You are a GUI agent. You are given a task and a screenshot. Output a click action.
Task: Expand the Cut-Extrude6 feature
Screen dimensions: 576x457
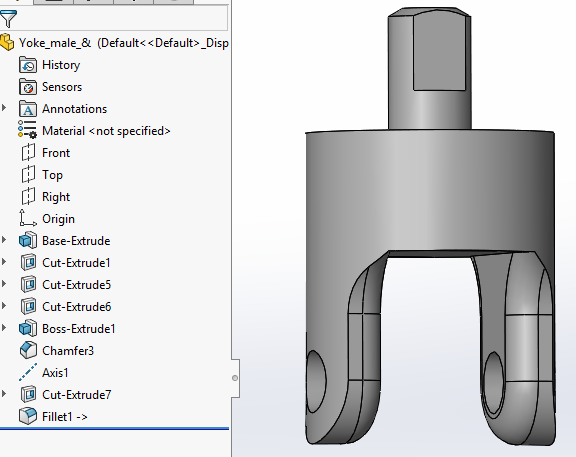point(4,306)
